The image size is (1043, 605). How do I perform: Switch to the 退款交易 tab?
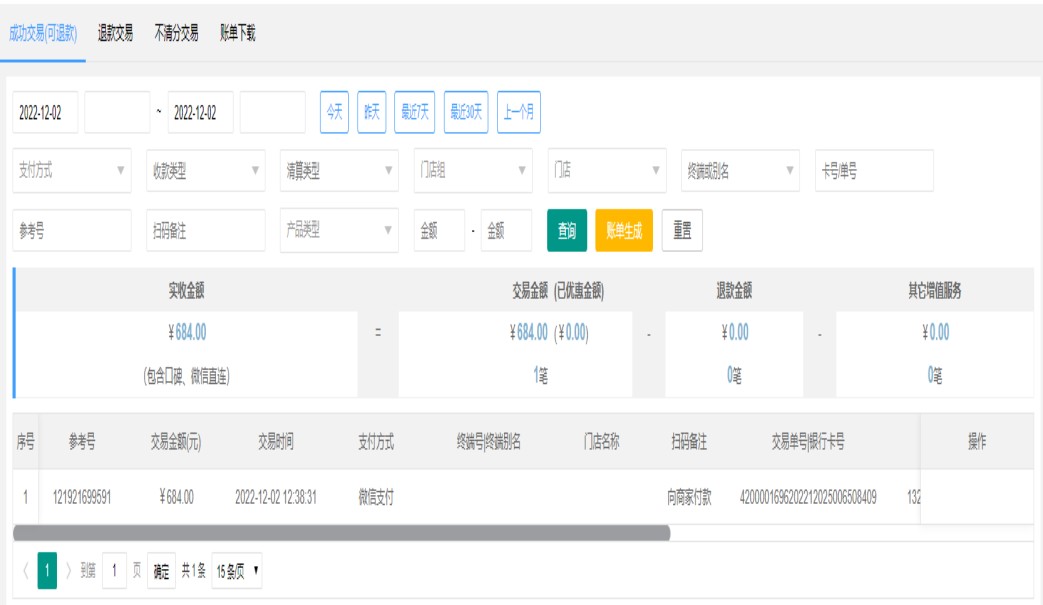click(x=115, y=33)
